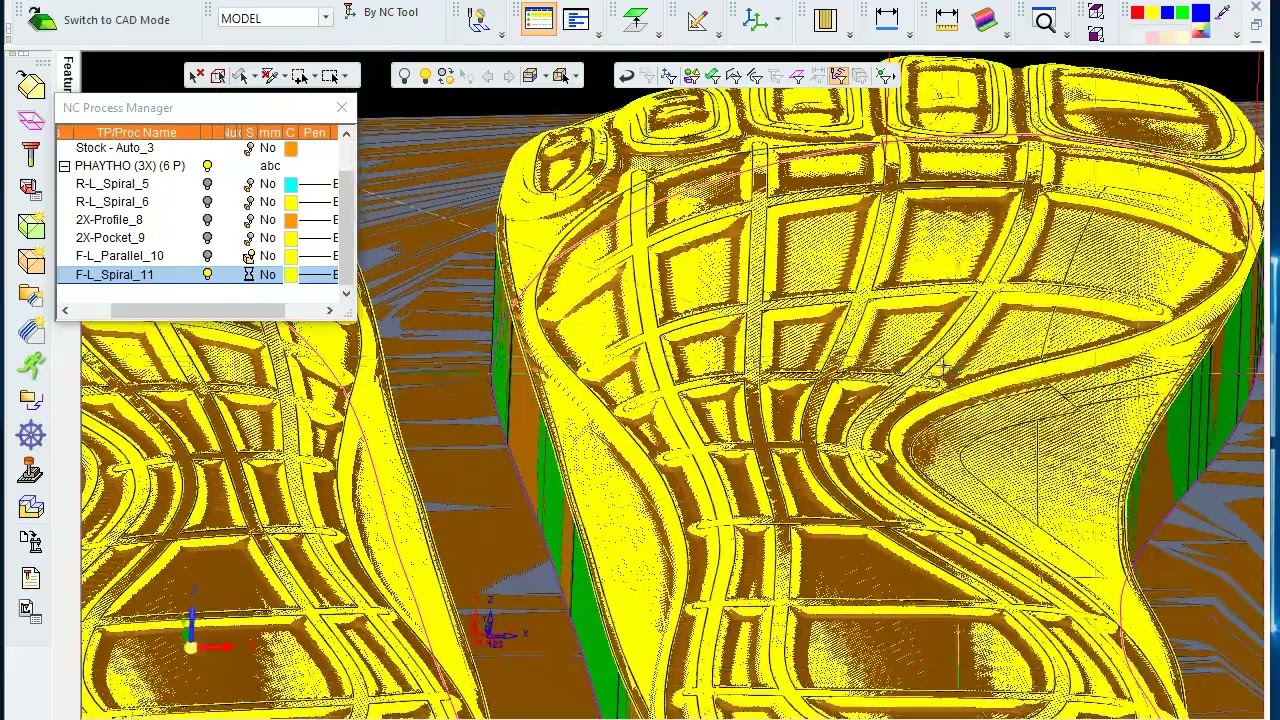The height and width of the screenshot is (720, 1280).
Task: Click the yellow part icon in left sidebar
Action: [31, 84]
